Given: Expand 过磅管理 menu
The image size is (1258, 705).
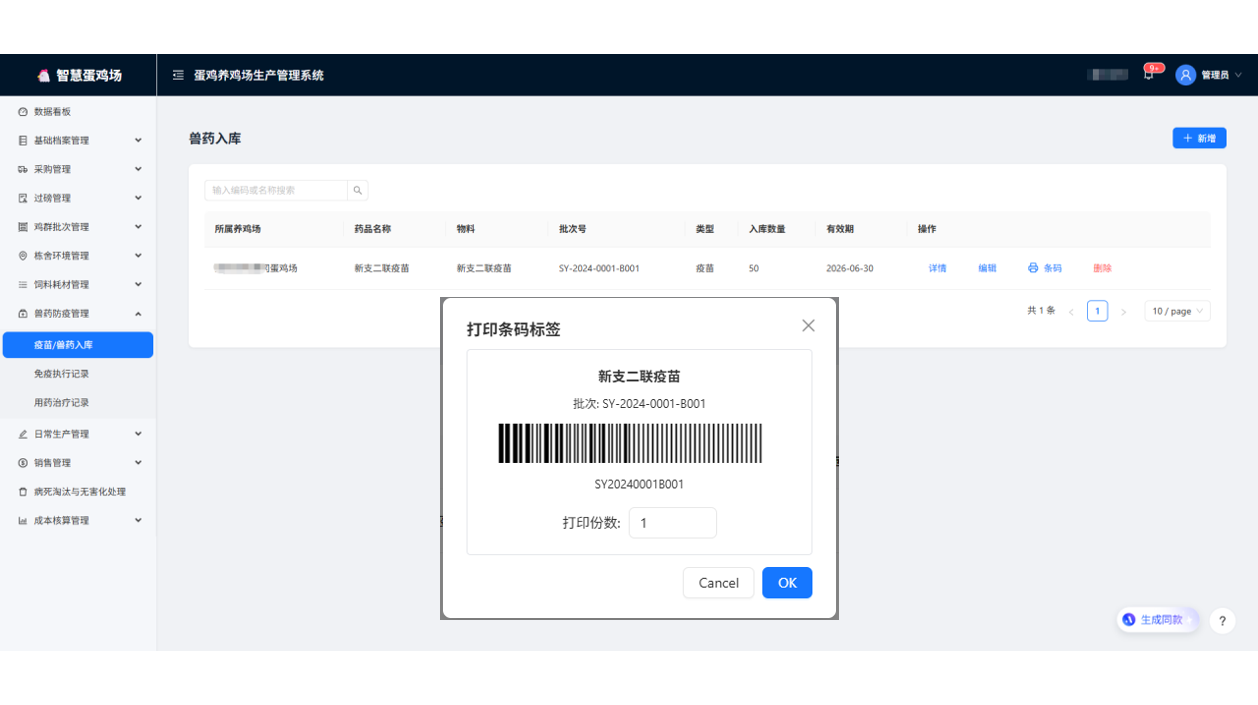Looking at the screenshot, I should [78, 198].
